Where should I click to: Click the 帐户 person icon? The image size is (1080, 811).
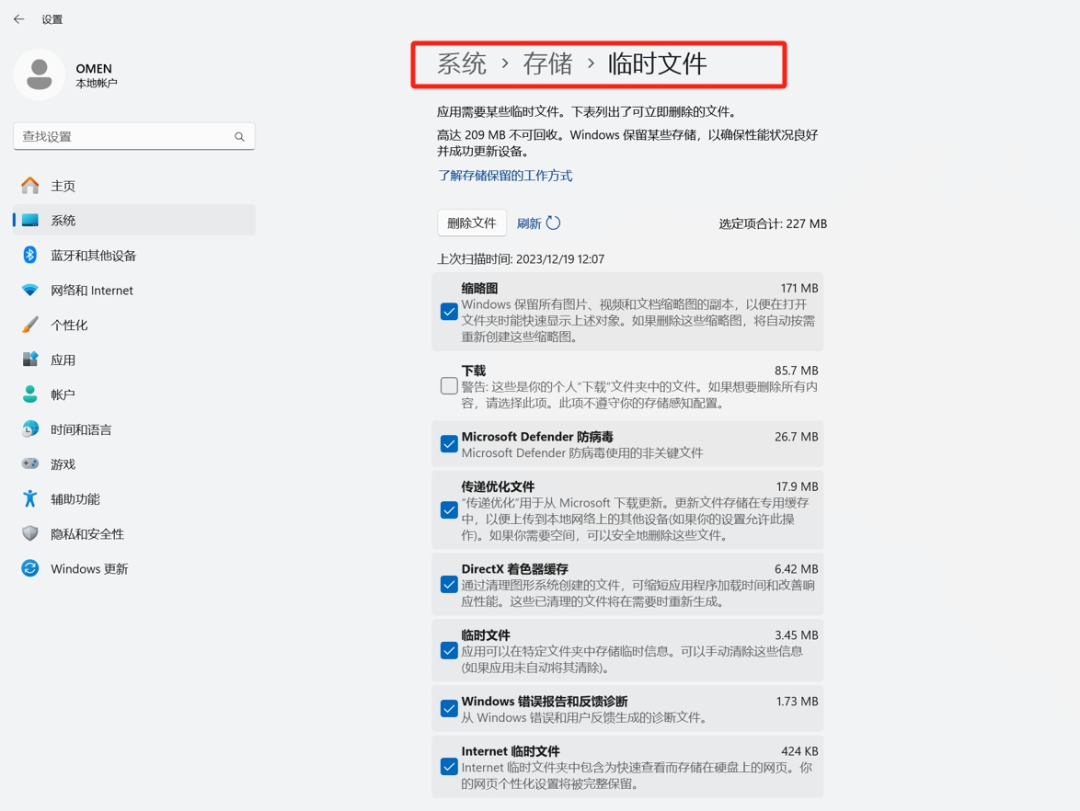point(30,394)
